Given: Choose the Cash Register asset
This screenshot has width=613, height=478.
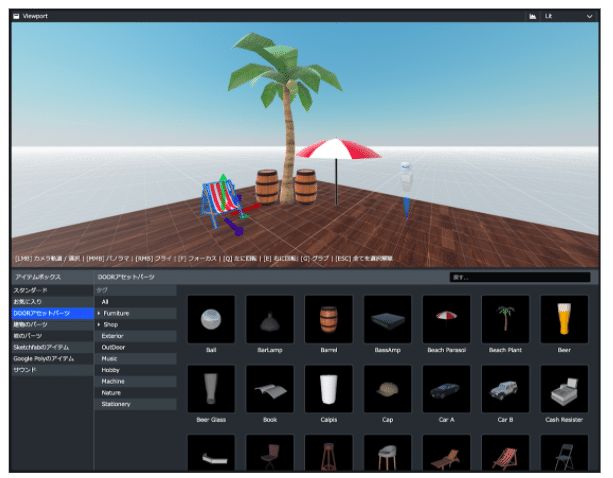Looking at the screenshot, I should click(x=564, y=389).
